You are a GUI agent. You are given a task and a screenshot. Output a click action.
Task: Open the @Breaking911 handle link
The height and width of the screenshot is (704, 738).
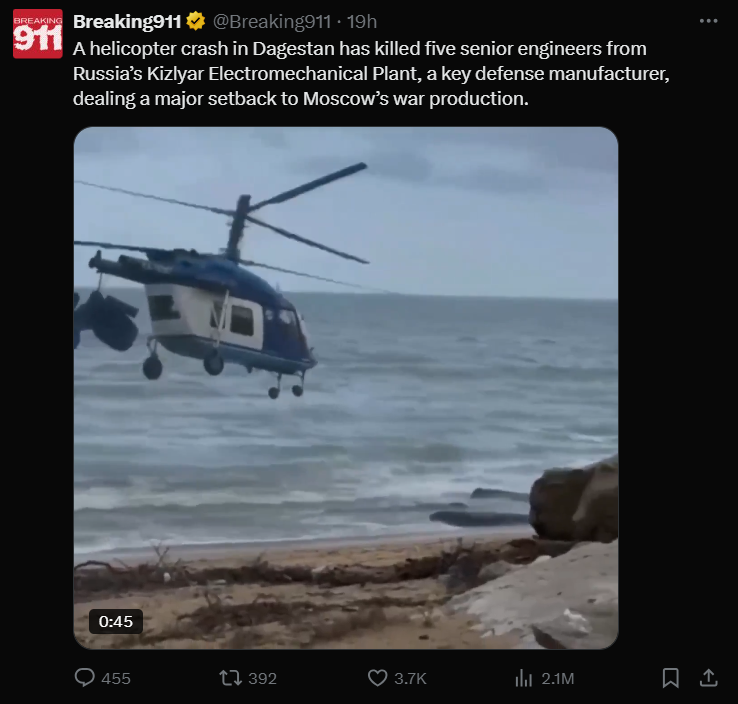tap(272, 22)
